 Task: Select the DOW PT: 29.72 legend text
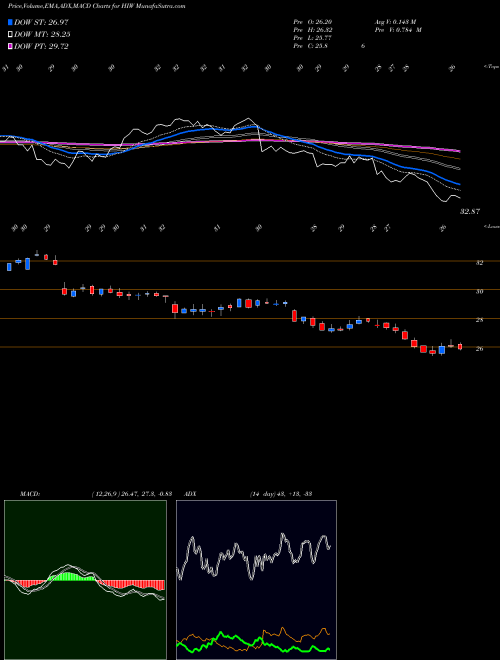tap(41, 46)
